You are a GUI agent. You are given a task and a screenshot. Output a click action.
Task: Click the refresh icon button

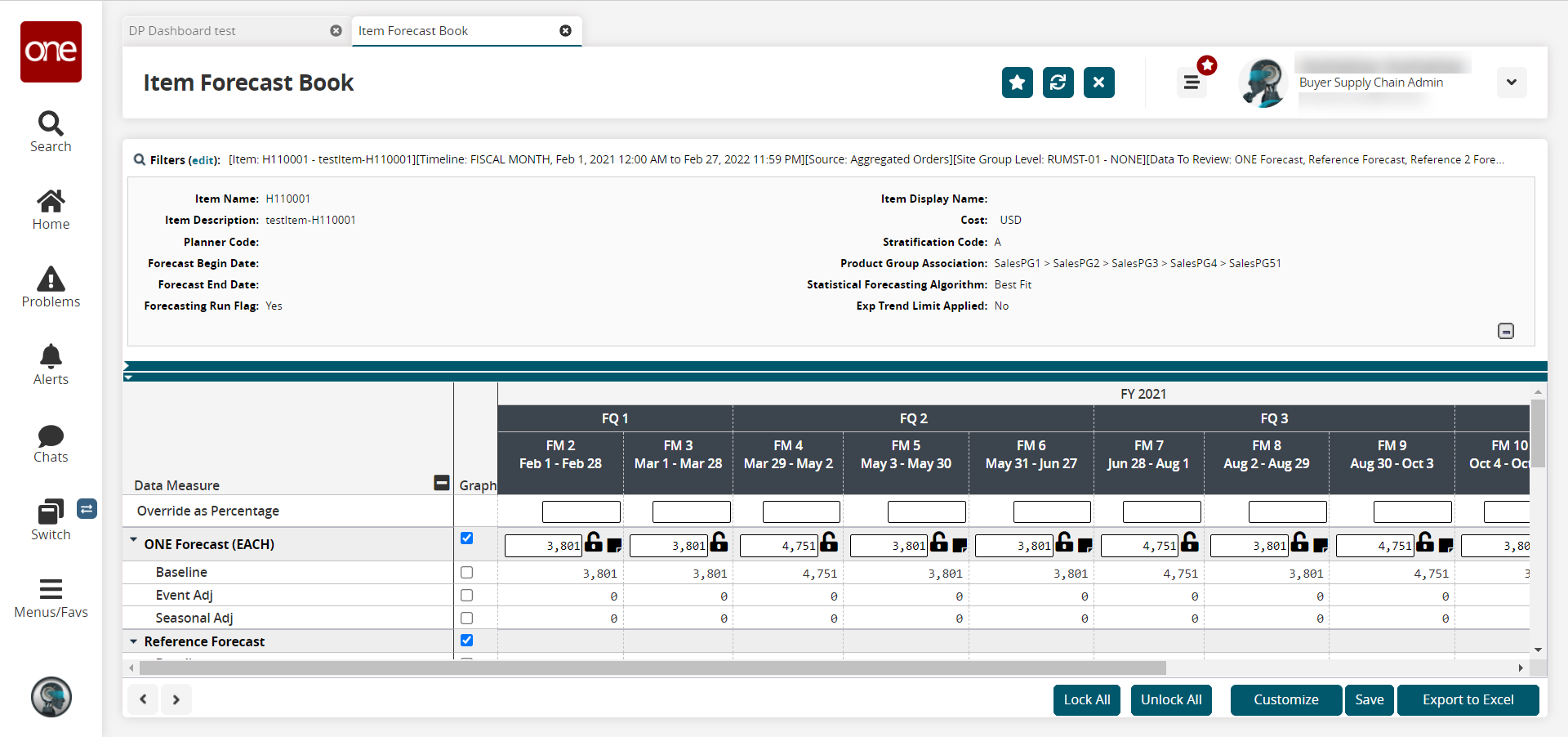(x=1058, y=83)
